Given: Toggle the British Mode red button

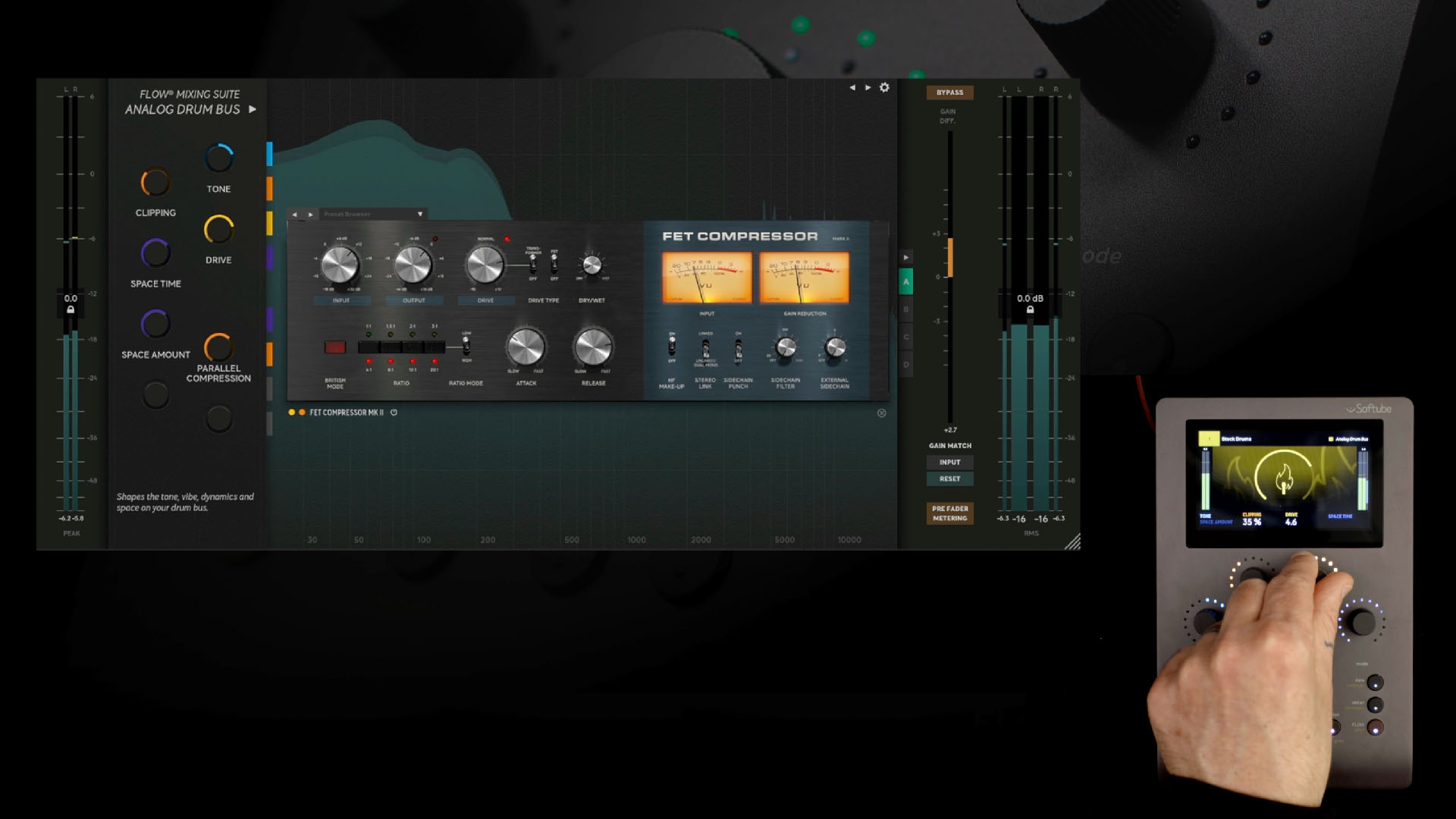Looking at the screenshot, I should tap(334, 347).
